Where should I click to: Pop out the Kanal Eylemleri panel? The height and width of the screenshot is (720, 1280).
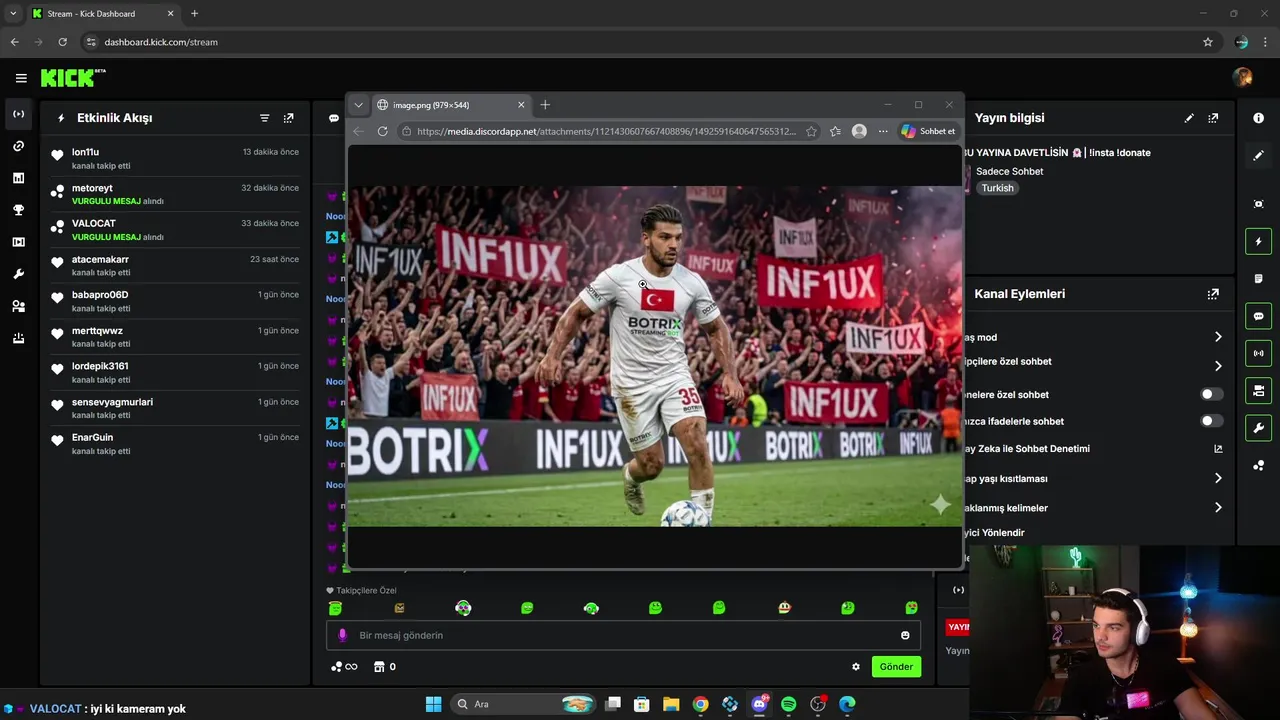coord(1213,294)
